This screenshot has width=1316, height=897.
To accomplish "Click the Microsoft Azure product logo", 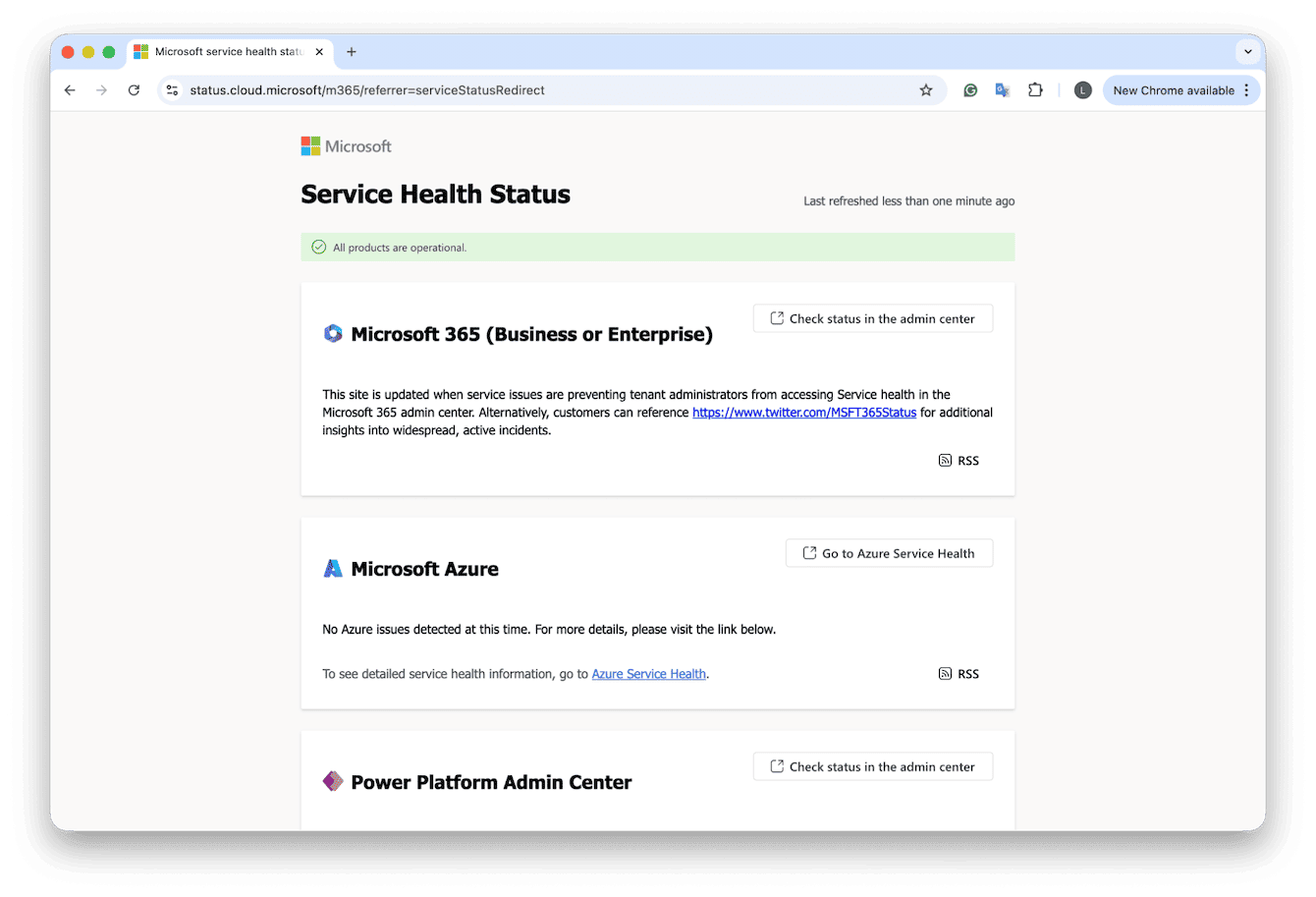I will [332, 568].
